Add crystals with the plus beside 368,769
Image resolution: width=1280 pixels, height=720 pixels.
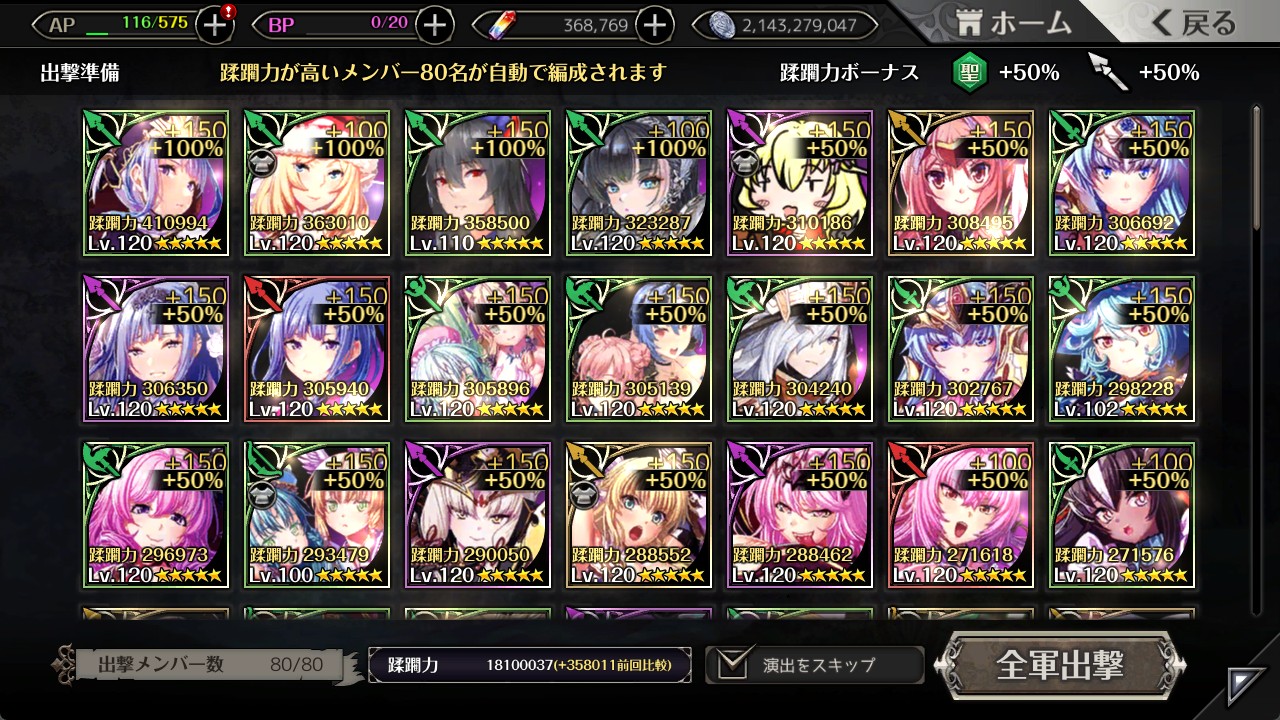coord(654,25)
